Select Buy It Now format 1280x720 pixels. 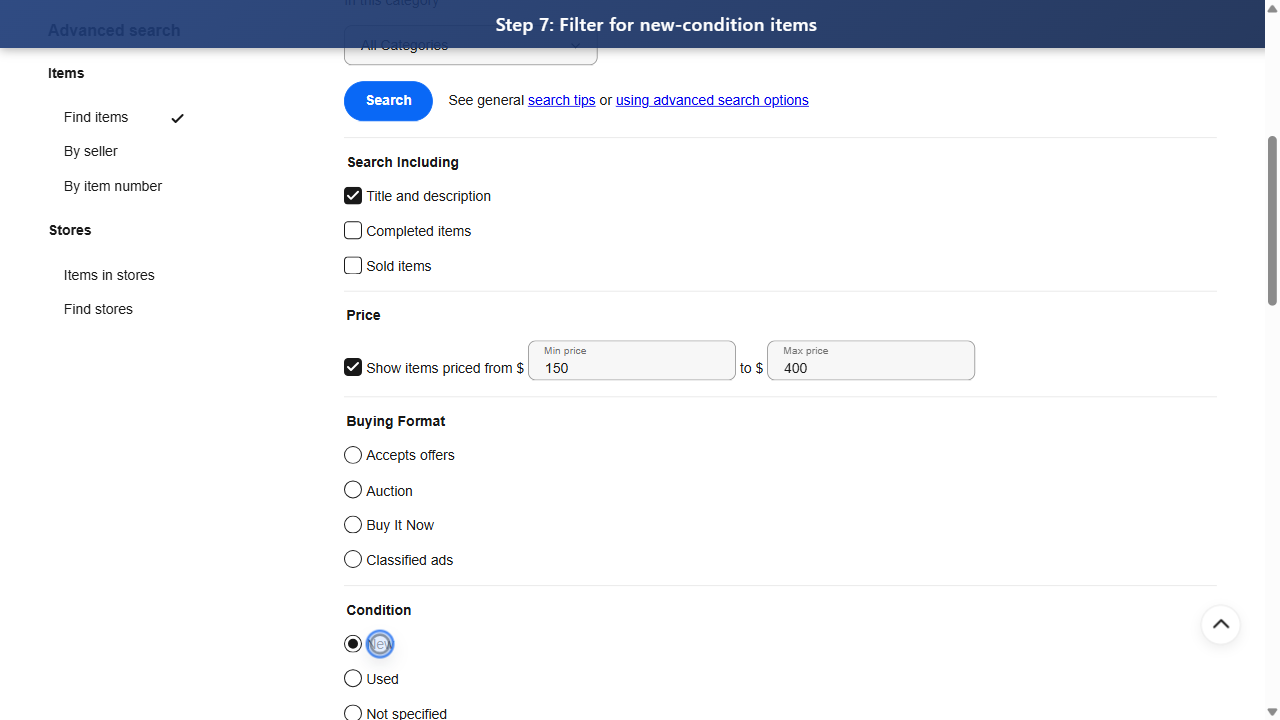click(352, 524)
